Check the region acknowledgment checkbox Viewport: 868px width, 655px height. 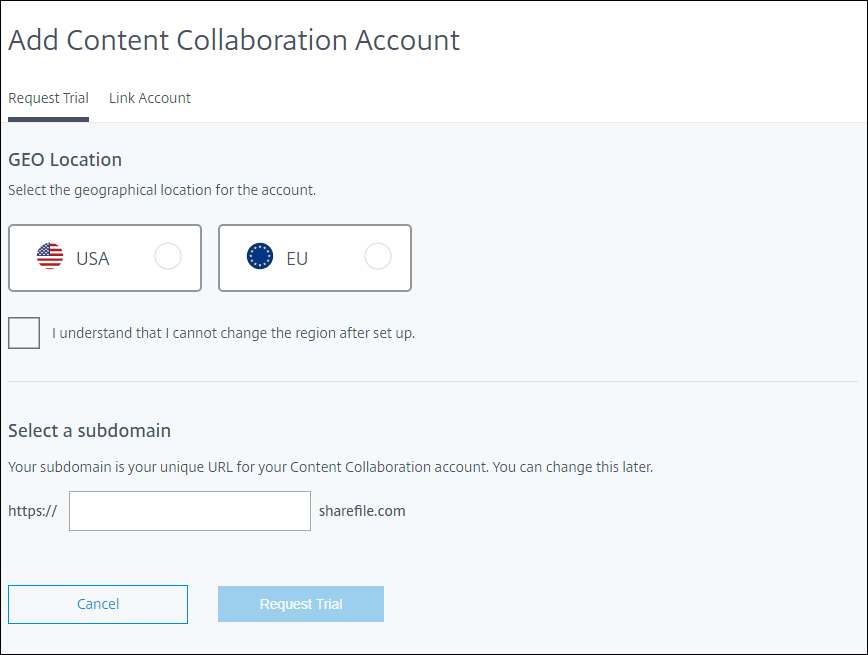pos(24,333)
